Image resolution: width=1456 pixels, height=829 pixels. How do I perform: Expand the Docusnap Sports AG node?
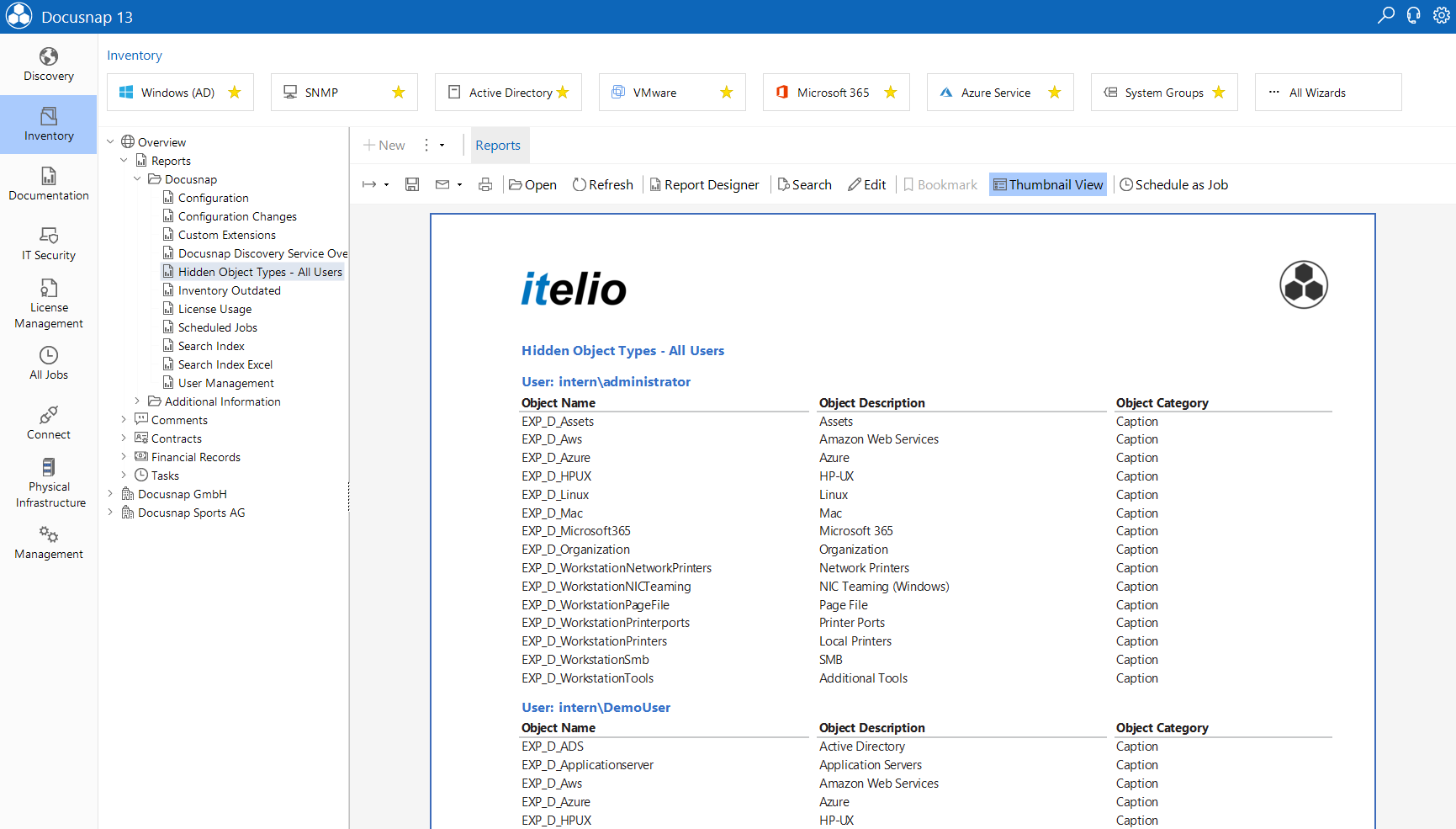pos(110,513)
